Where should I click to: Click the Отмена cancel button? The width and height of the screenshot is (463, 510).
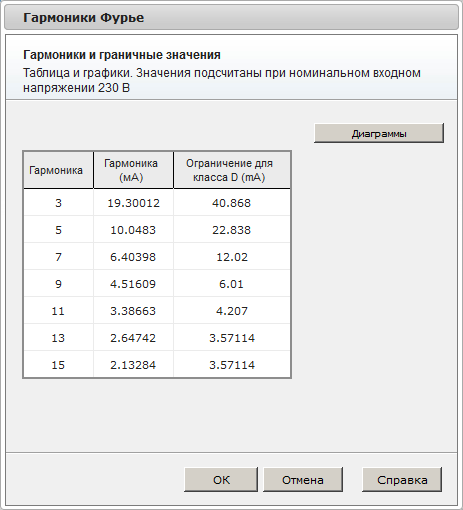click(303, 480)
